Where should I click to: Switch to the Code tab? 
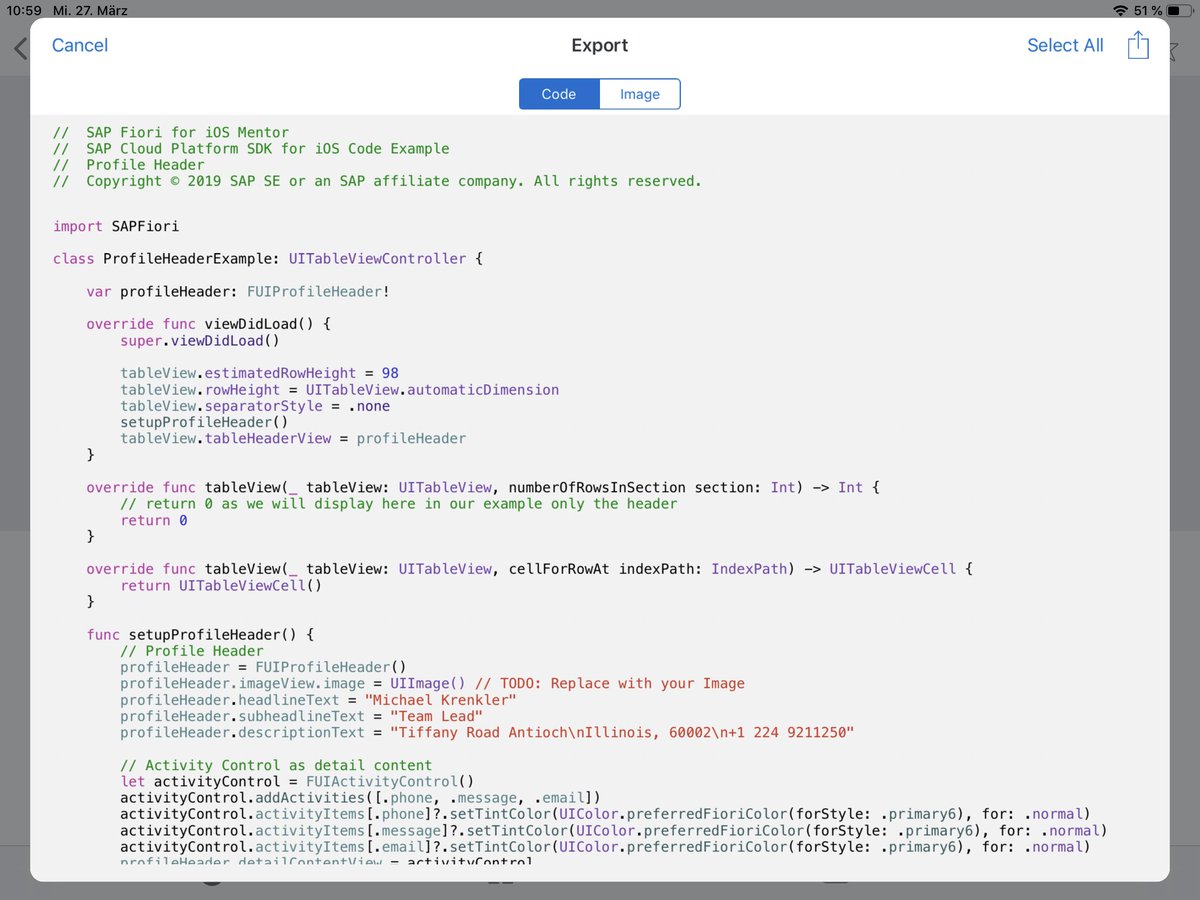(x=559, y=94)
